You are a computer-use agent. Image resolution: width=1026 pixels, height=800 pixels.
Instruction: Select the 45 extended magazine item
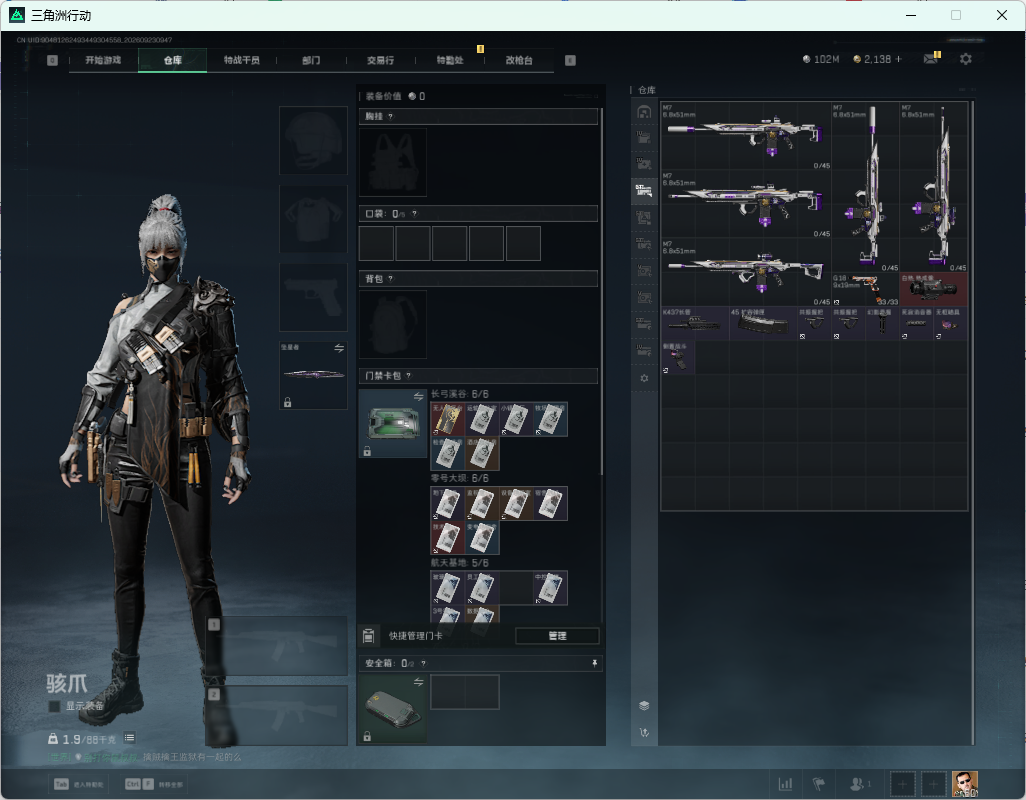pyautogui.click(x=763, y=324)
